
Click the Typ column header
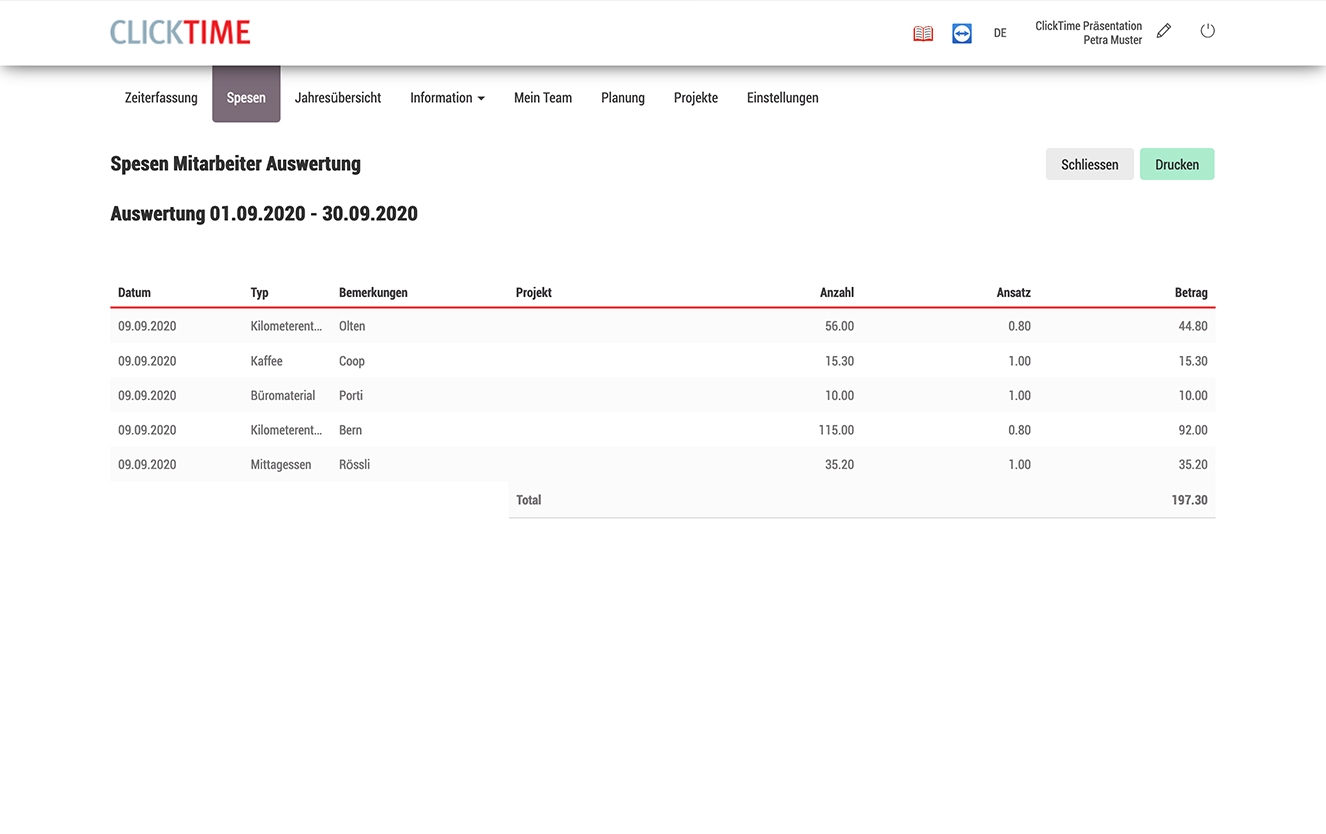click(x=260, y=293)
